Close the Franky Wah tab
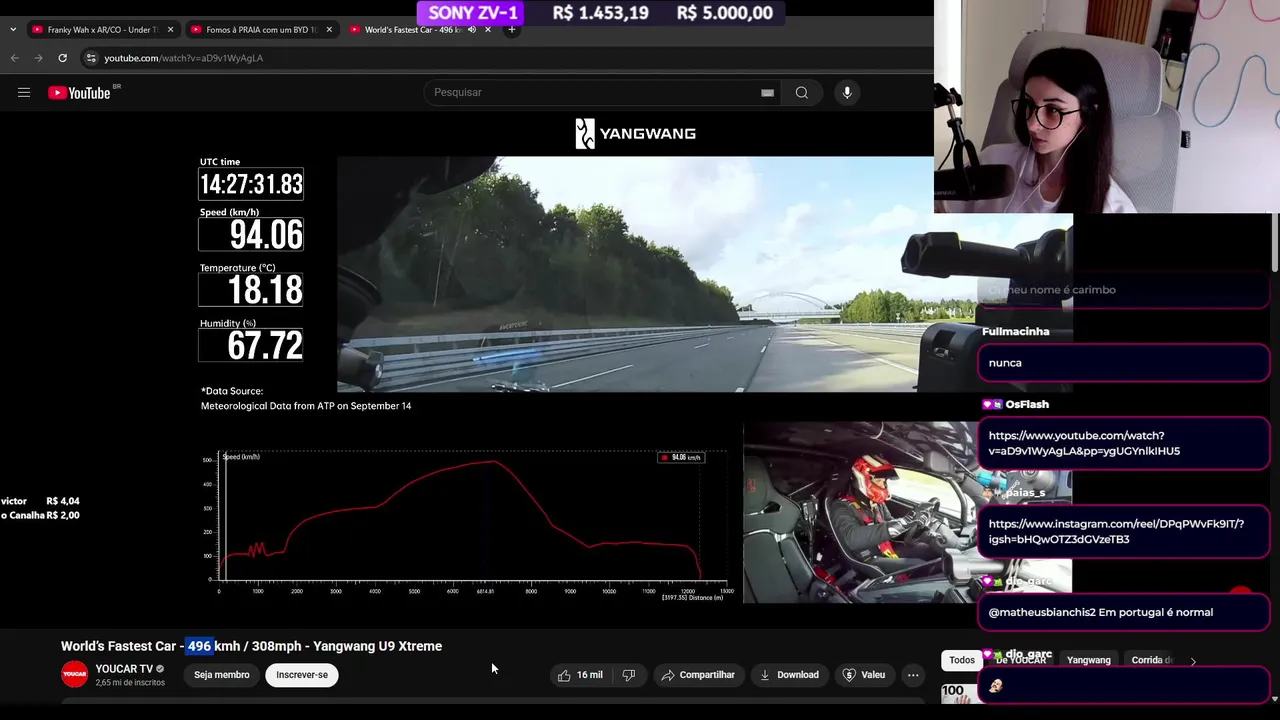 pos(170,30)
